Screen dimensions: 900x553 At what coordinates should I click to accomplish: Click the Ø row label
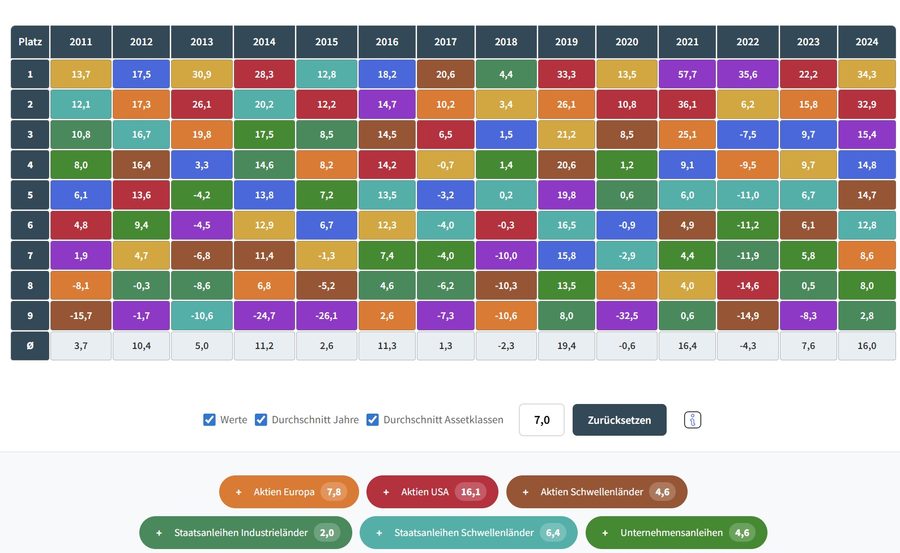[30, 346]
